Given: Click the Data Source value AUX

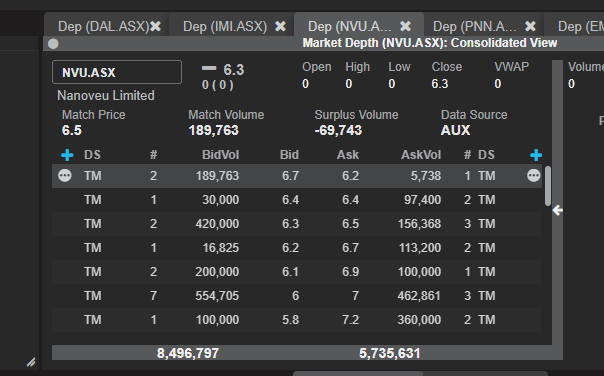Looking at the screenshot, I should point(455,130).
